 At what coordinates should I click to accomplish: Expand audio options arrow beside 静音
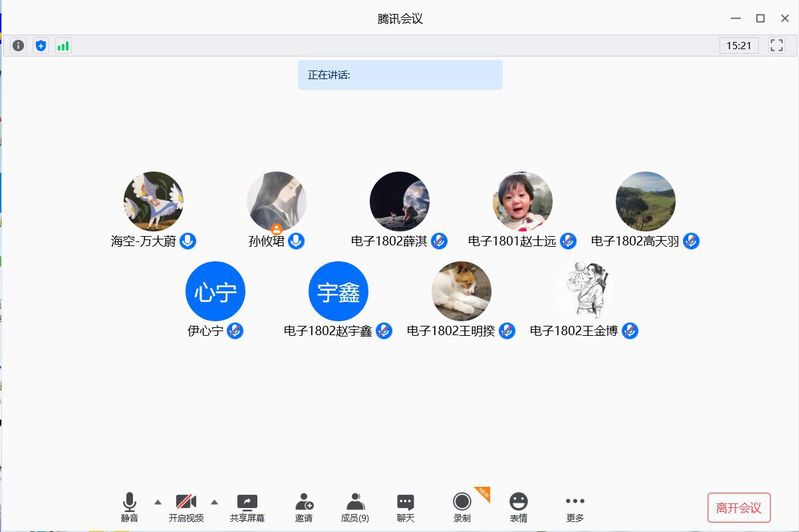click(x=158, y=502)
